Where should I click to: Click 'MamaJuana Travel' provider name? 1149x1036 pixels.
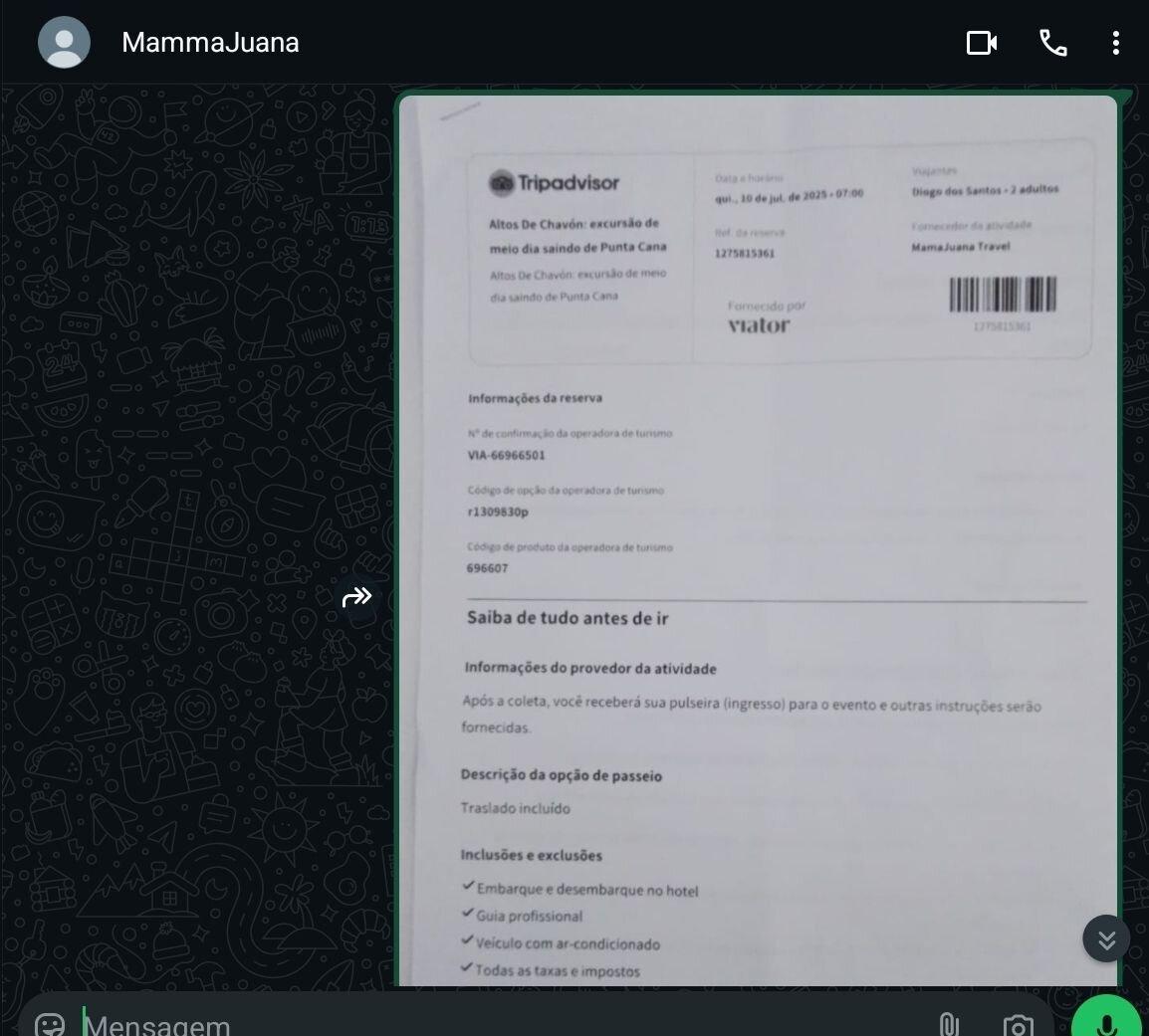(961, 247)
